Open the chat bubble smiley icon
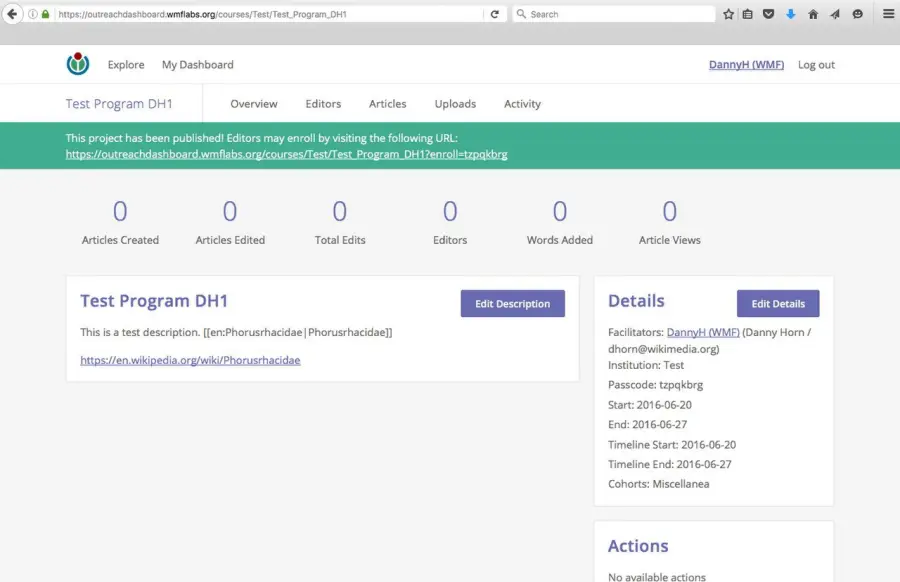Image resolution: width=900 pixels, height=582 pixels. [x=858, y=14]
